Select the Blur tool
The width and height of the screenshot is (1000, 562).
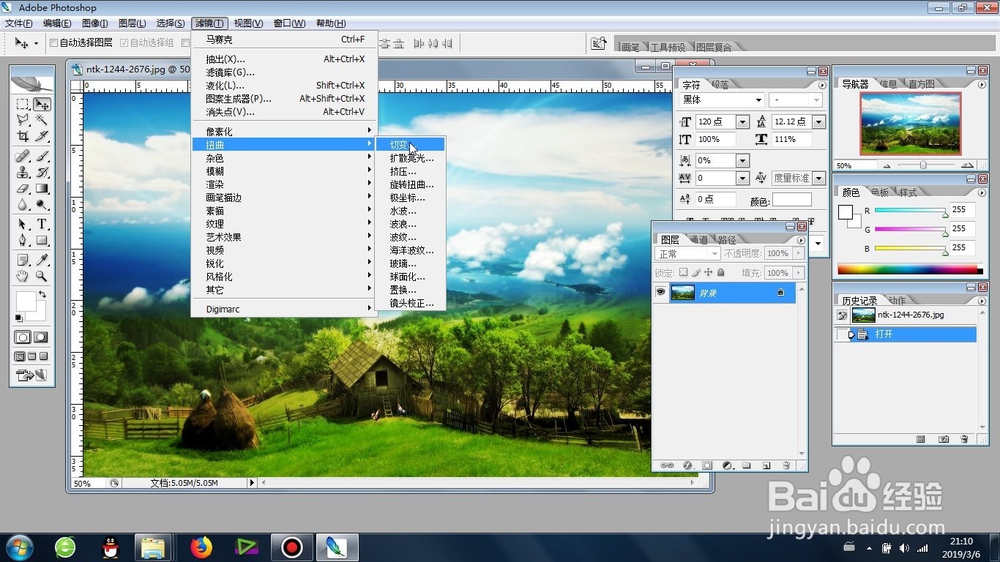pyautogui.click(x=23, y=205)
